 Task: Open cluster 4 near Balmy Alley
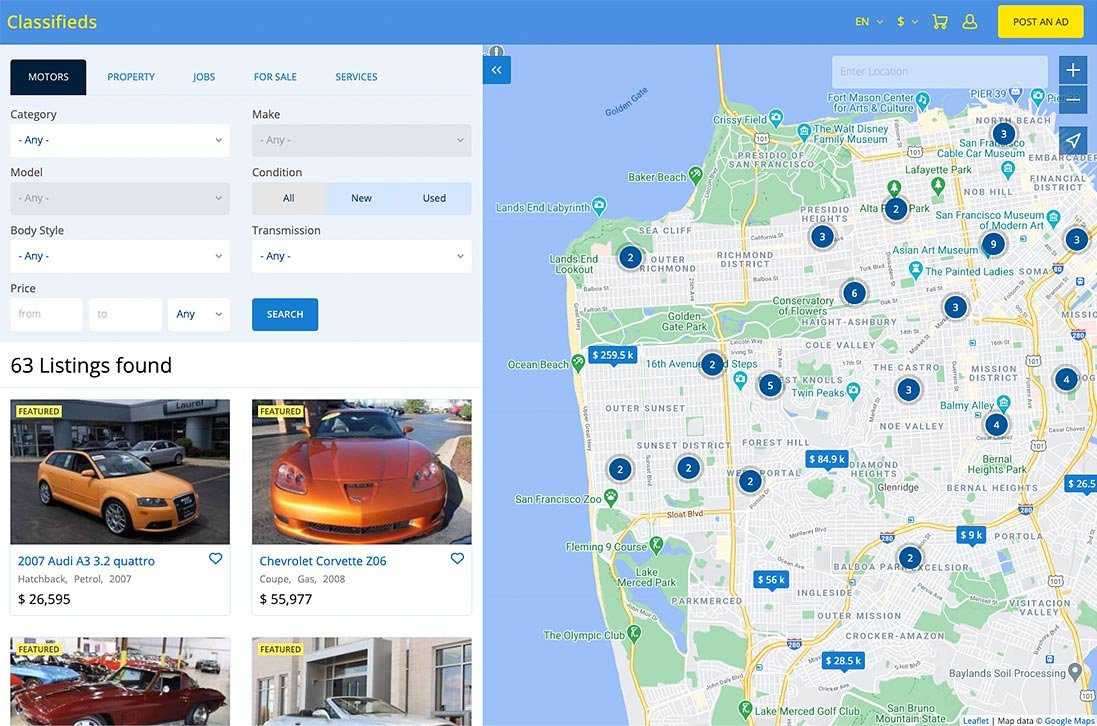[996, 425]
